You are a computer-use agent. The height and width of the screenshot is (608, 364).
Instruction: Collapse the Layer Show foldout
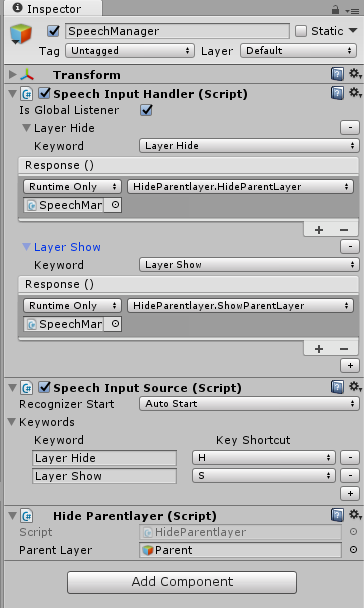coord(26,247)
